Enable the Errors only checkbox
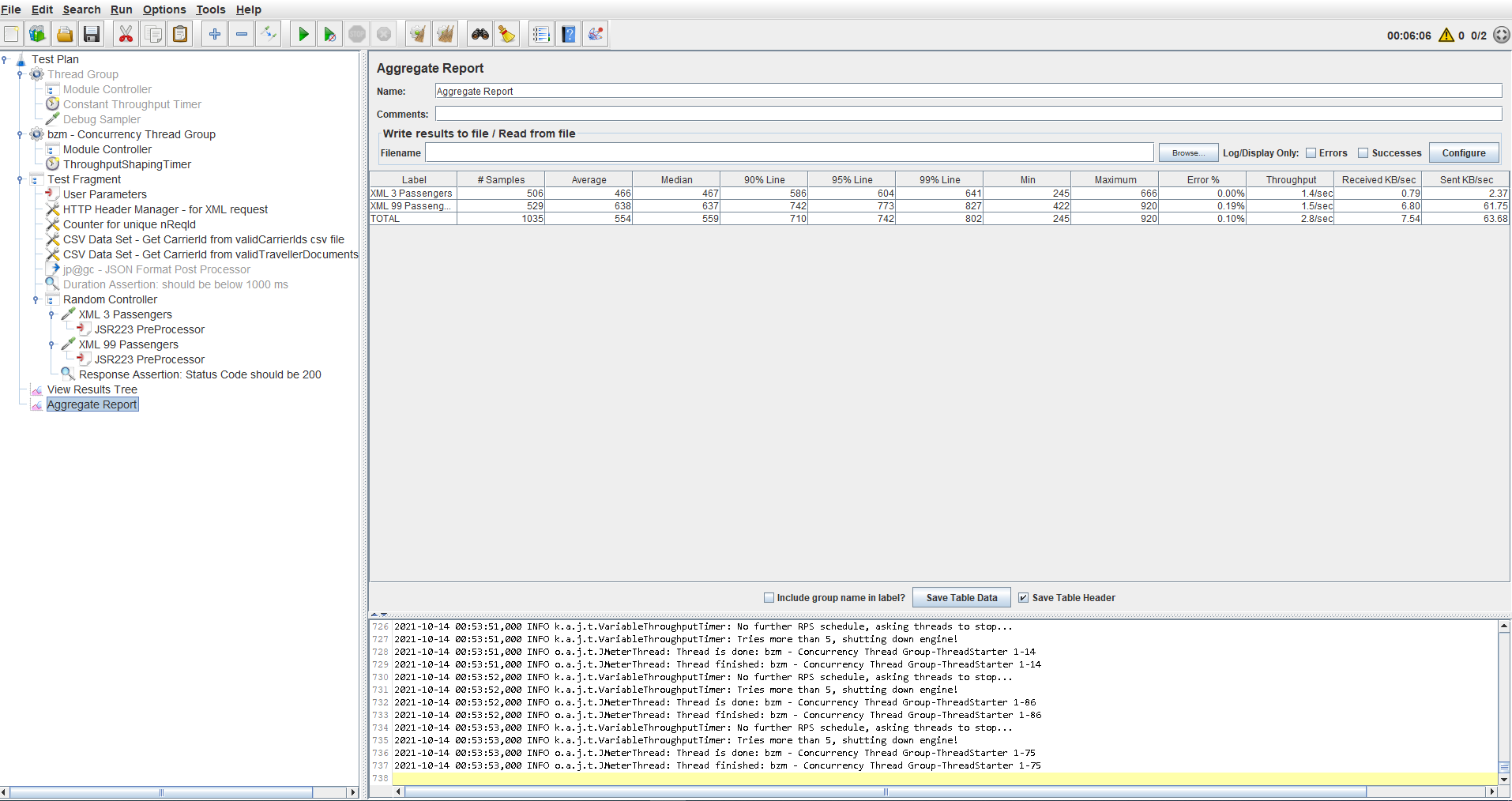 [1311, 153]
